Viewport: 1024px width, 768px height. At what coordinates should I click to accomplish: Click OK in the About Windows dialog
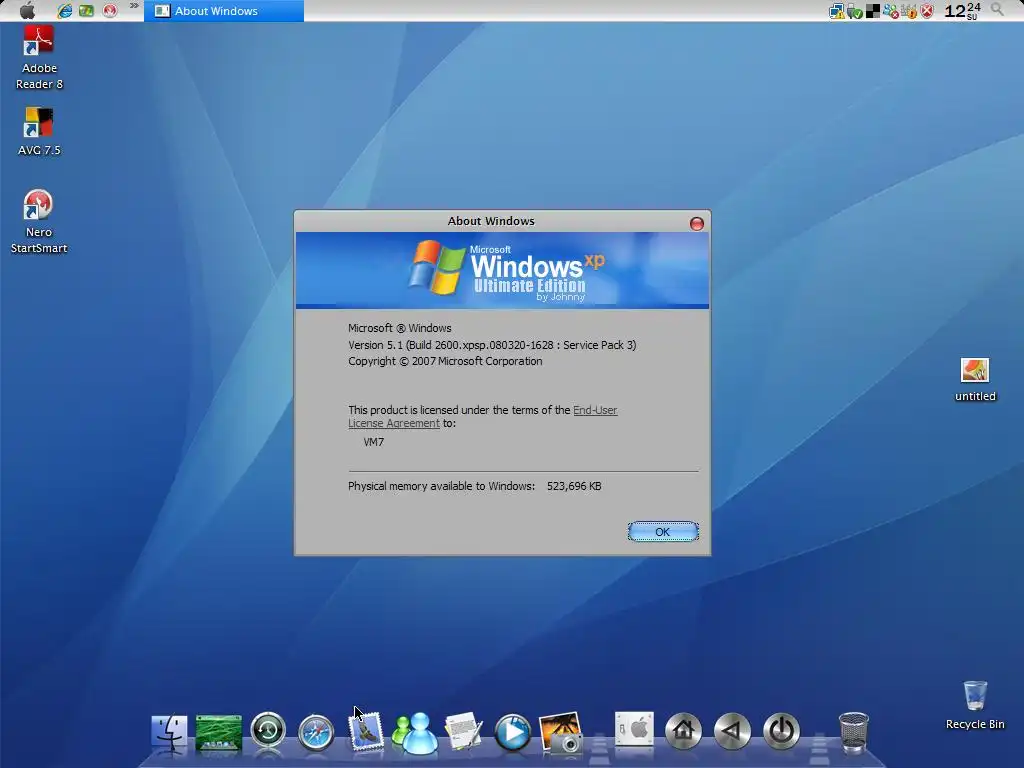[x=663, y=532]
